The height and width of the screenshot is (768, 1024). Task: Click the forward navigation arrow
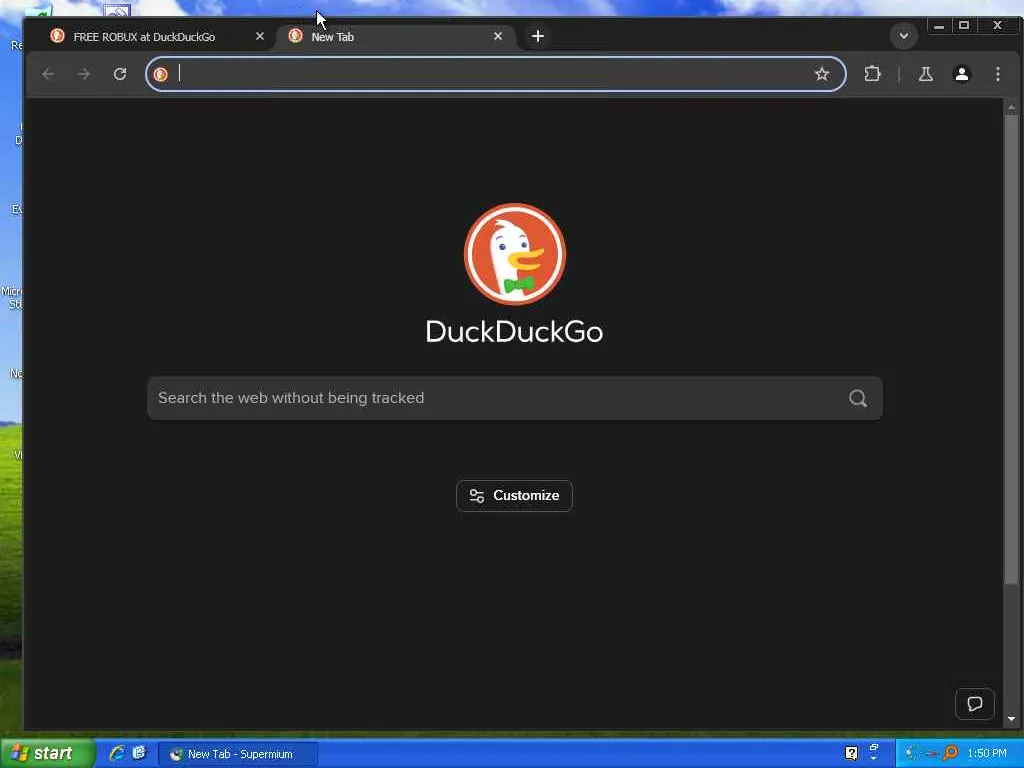pos(84,74)
